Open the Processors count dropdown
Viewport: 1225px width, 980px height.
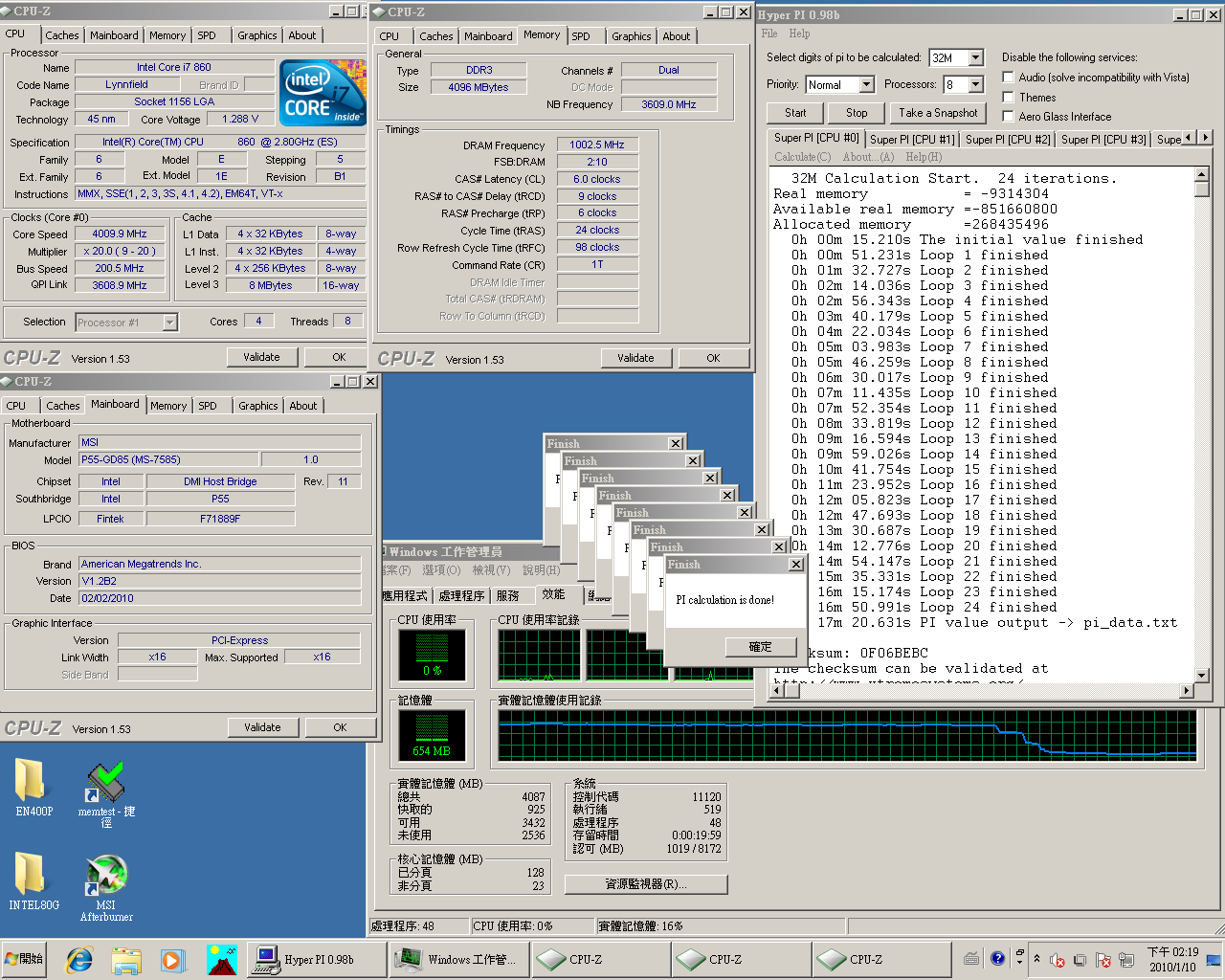coord(975,84)
